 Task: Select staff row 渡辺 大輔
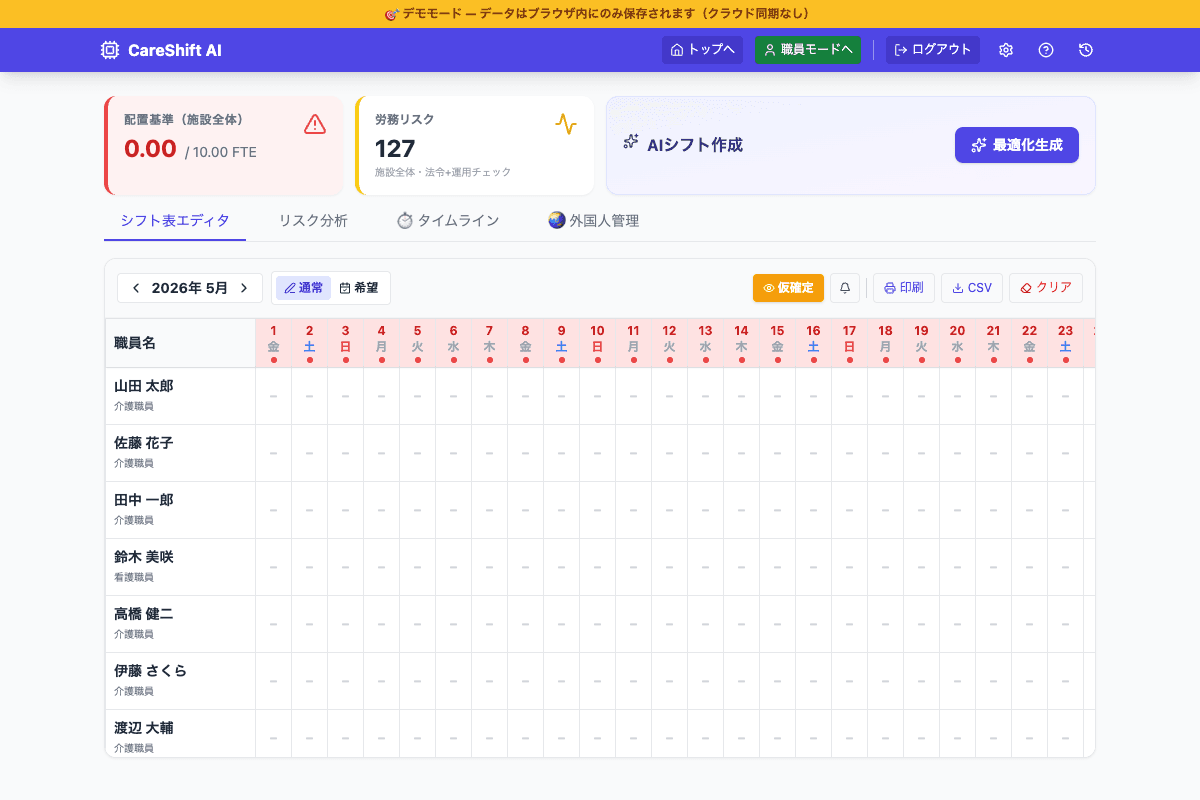180,733
